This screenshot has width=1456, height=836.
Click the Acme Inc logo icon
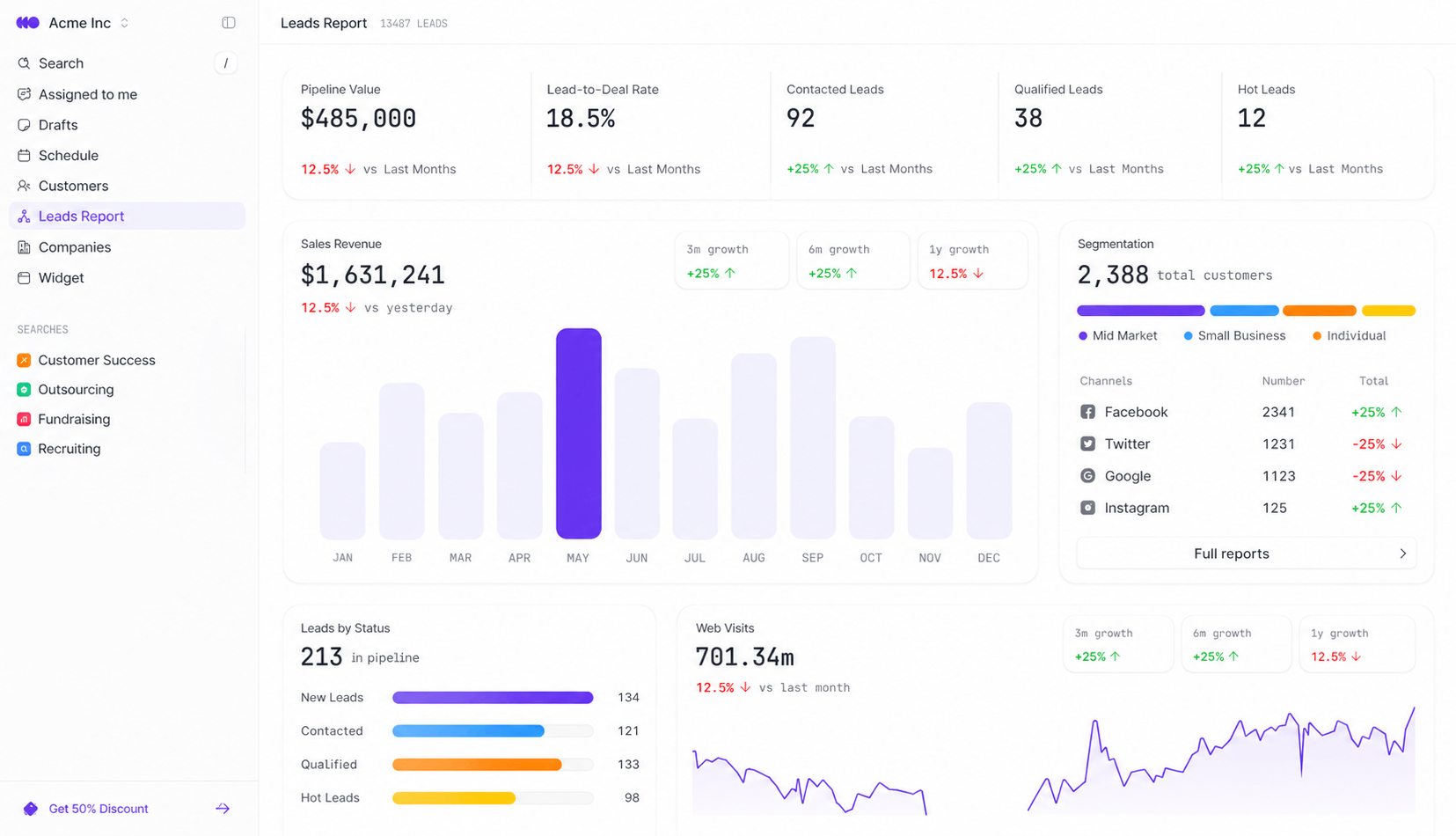(27, 23)
